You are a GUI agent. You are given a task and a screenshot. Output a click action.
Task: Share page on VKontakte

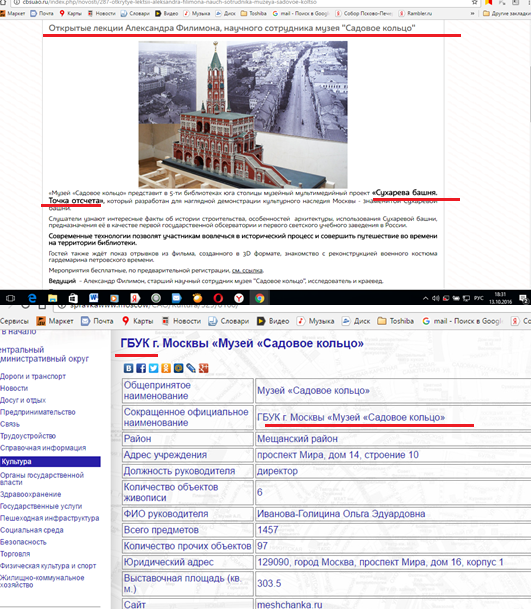129,368
